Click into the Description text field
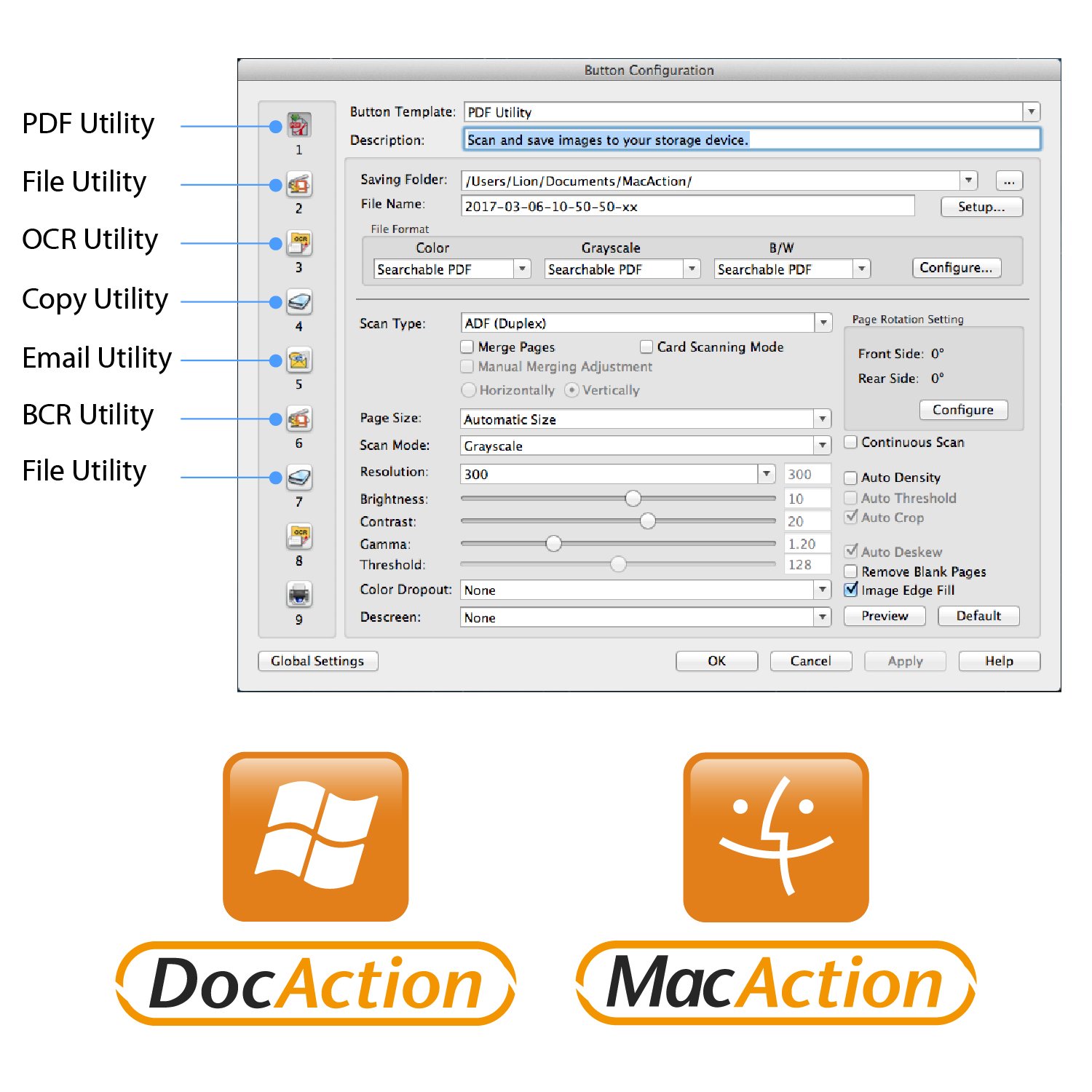The image size is (1092, 1092). point(752,140)
